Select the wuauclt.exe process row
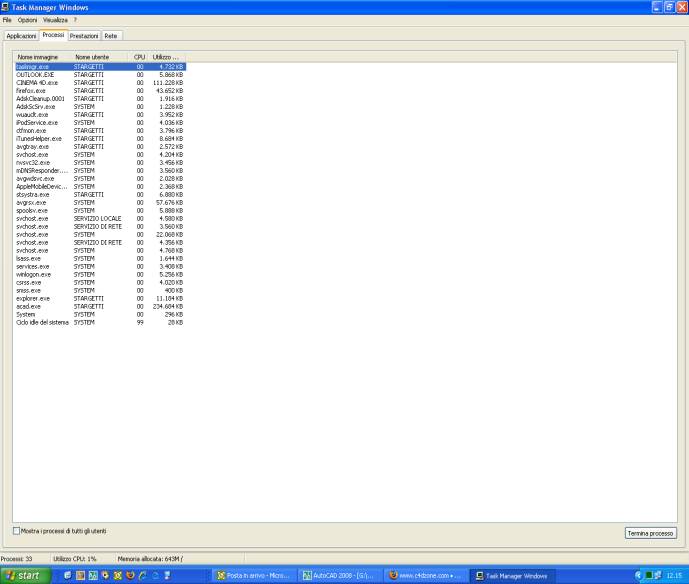This screenshot has width=689, height=584. click(100, 115)
